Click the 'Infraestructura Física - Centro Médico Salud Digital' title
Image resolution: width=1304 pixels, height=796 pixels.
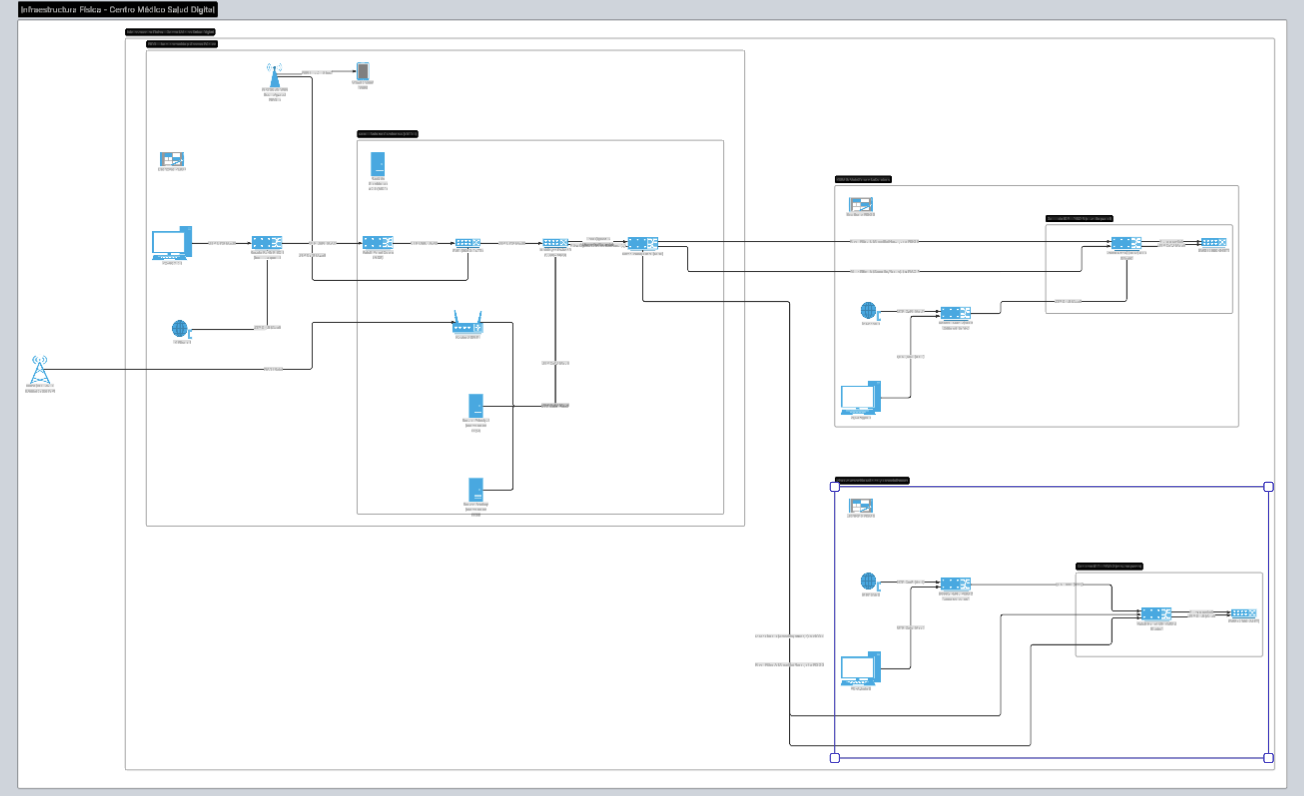point(118,9)
